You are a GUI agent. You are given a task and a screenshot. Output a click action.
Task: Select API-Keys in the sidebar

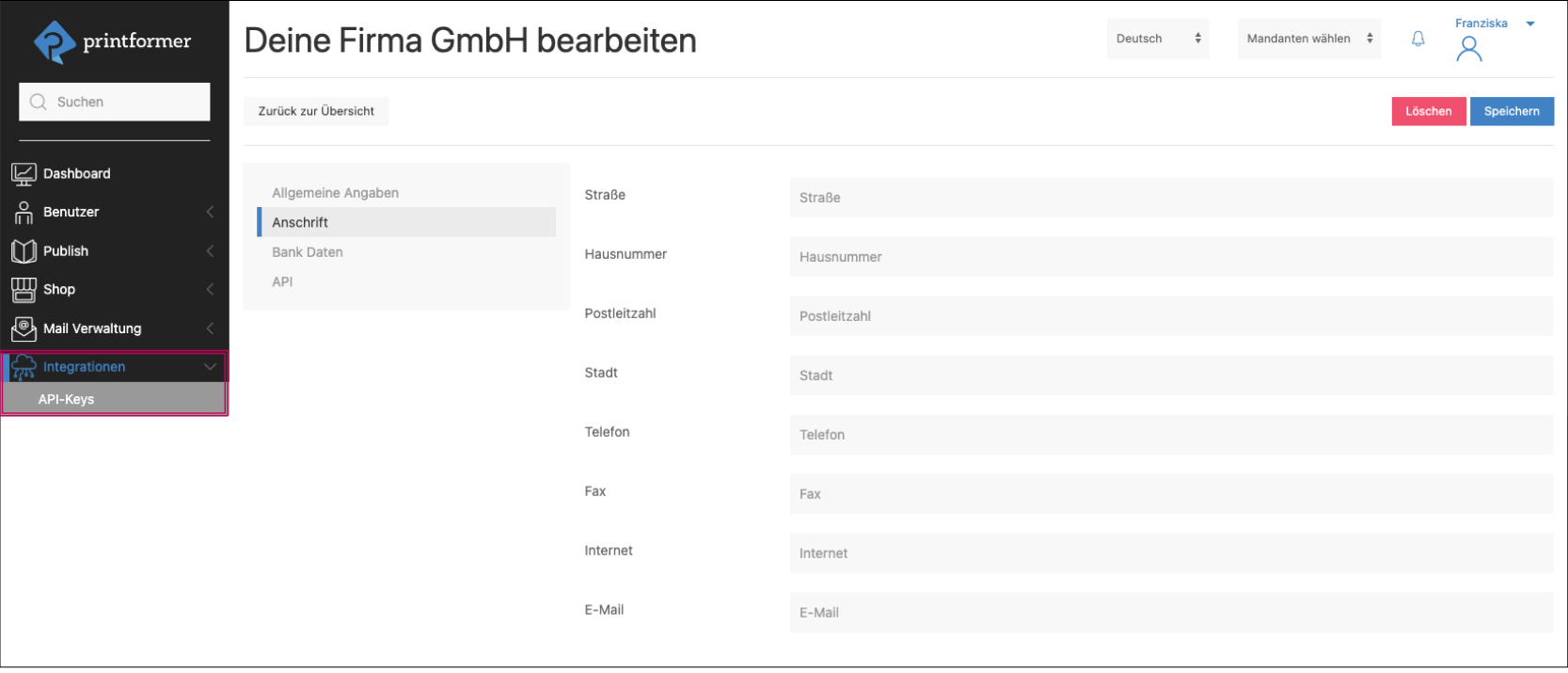[x=66, y=399]
